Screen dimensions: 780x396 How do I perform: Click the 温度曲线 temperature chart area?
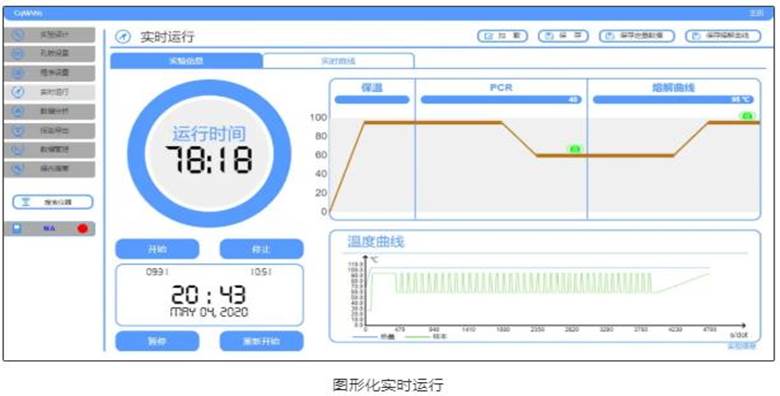pyautogui.click(x=545, y=287)
